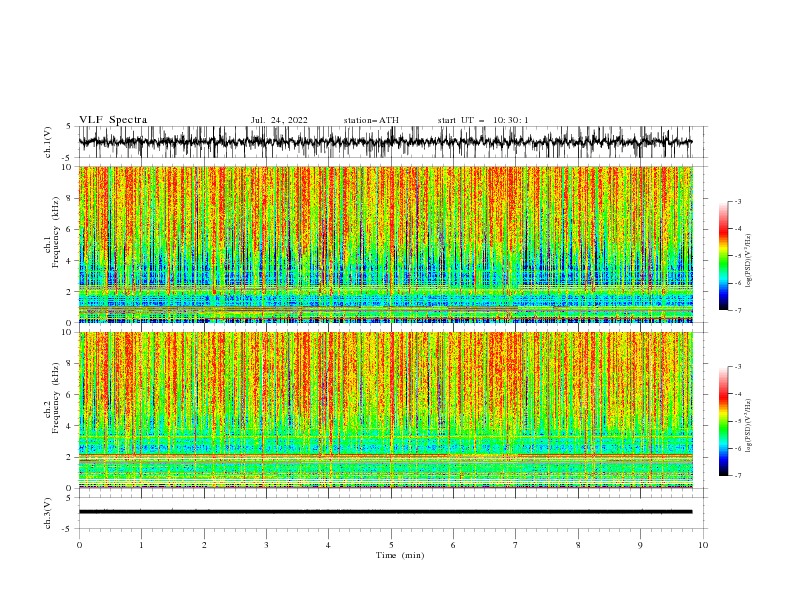Click the "station=ATH" header label

371,120
